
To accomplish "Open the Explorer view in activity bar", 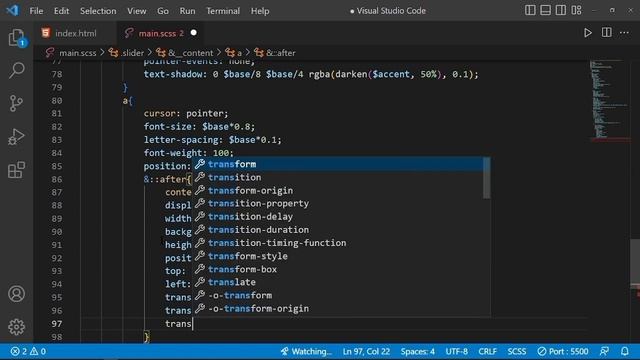I will point(17,38).
